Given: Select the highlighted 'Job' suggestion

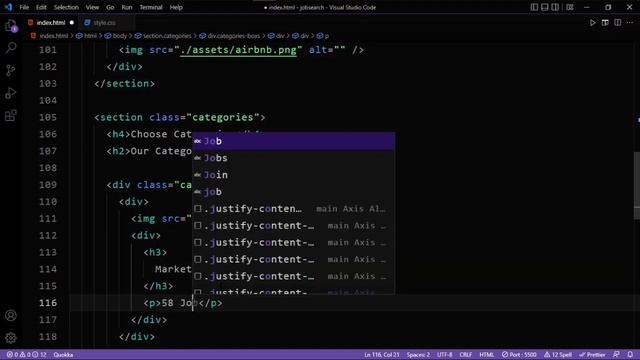Looking at the screenshot, I should 293,141.
